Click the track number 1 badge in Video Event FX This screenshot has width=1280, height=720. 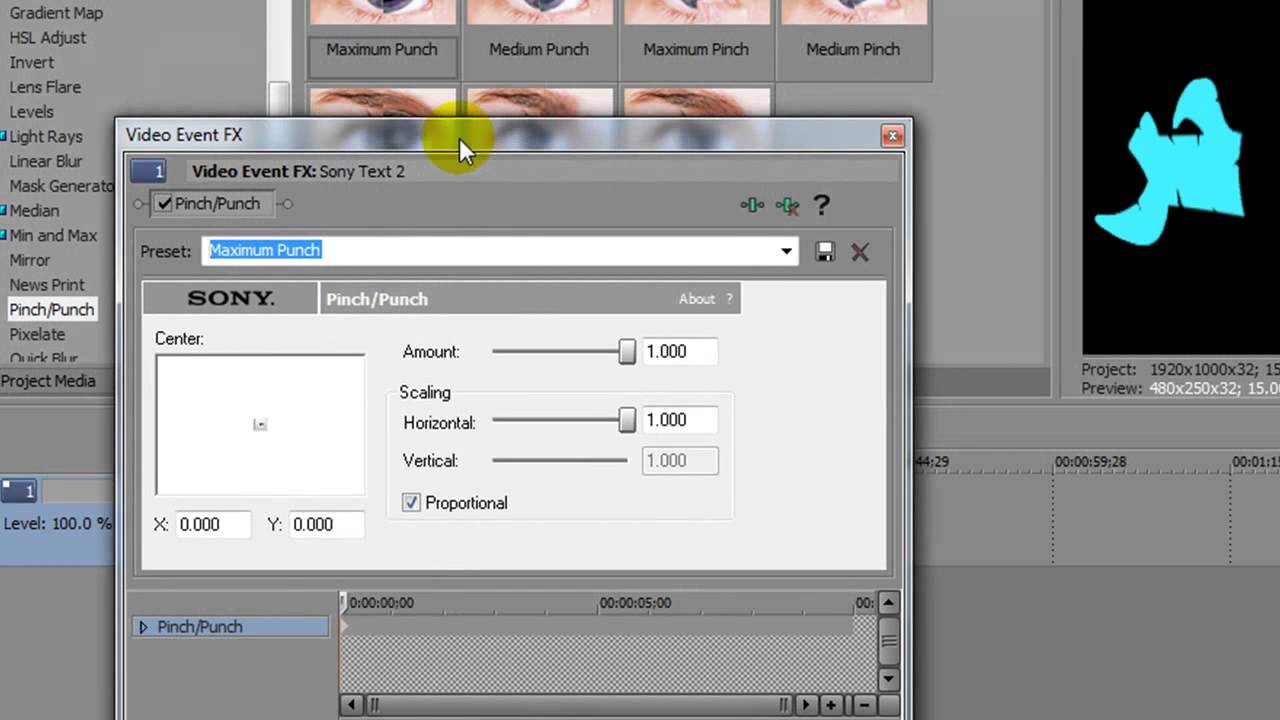[x=148, y=171]
